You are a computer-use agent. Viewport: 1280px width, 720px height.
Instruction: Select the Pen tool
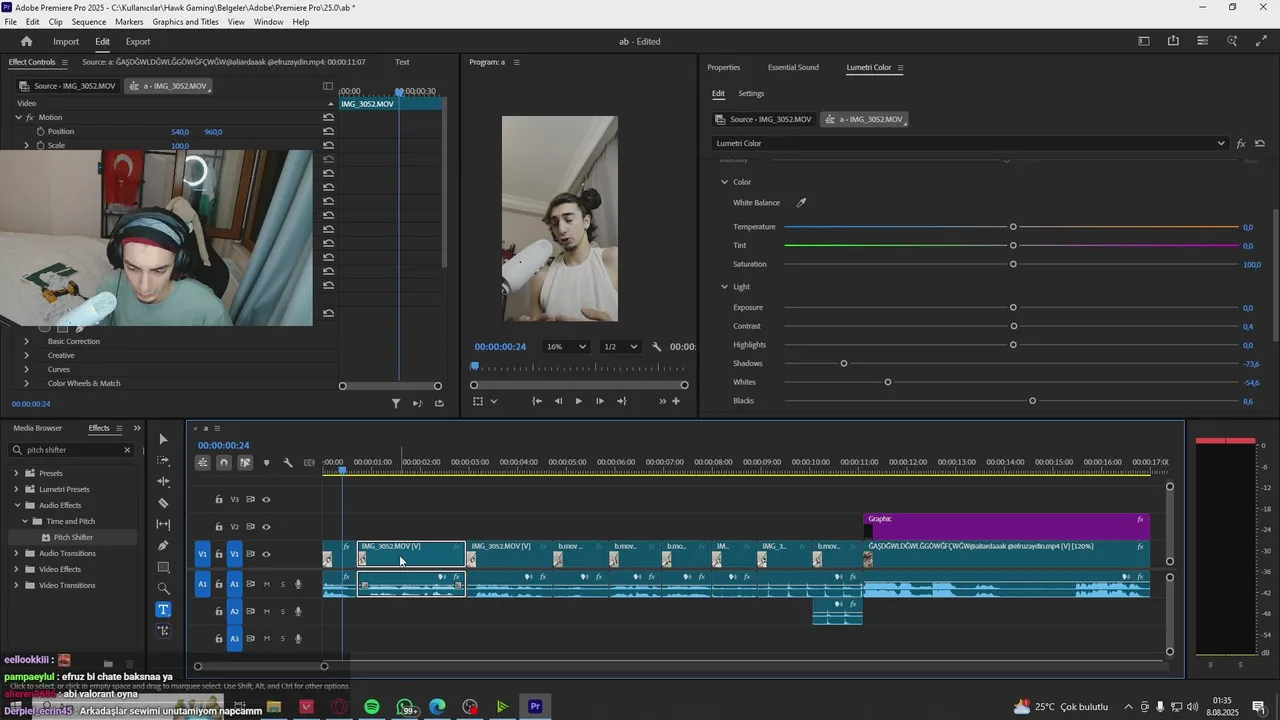click(163, 546)
